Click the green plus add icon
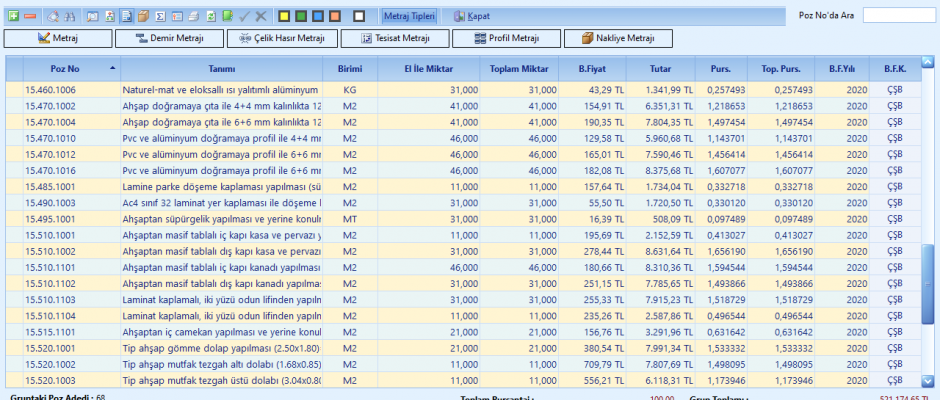This screenshot has width=940, height=400. point(14,16)
